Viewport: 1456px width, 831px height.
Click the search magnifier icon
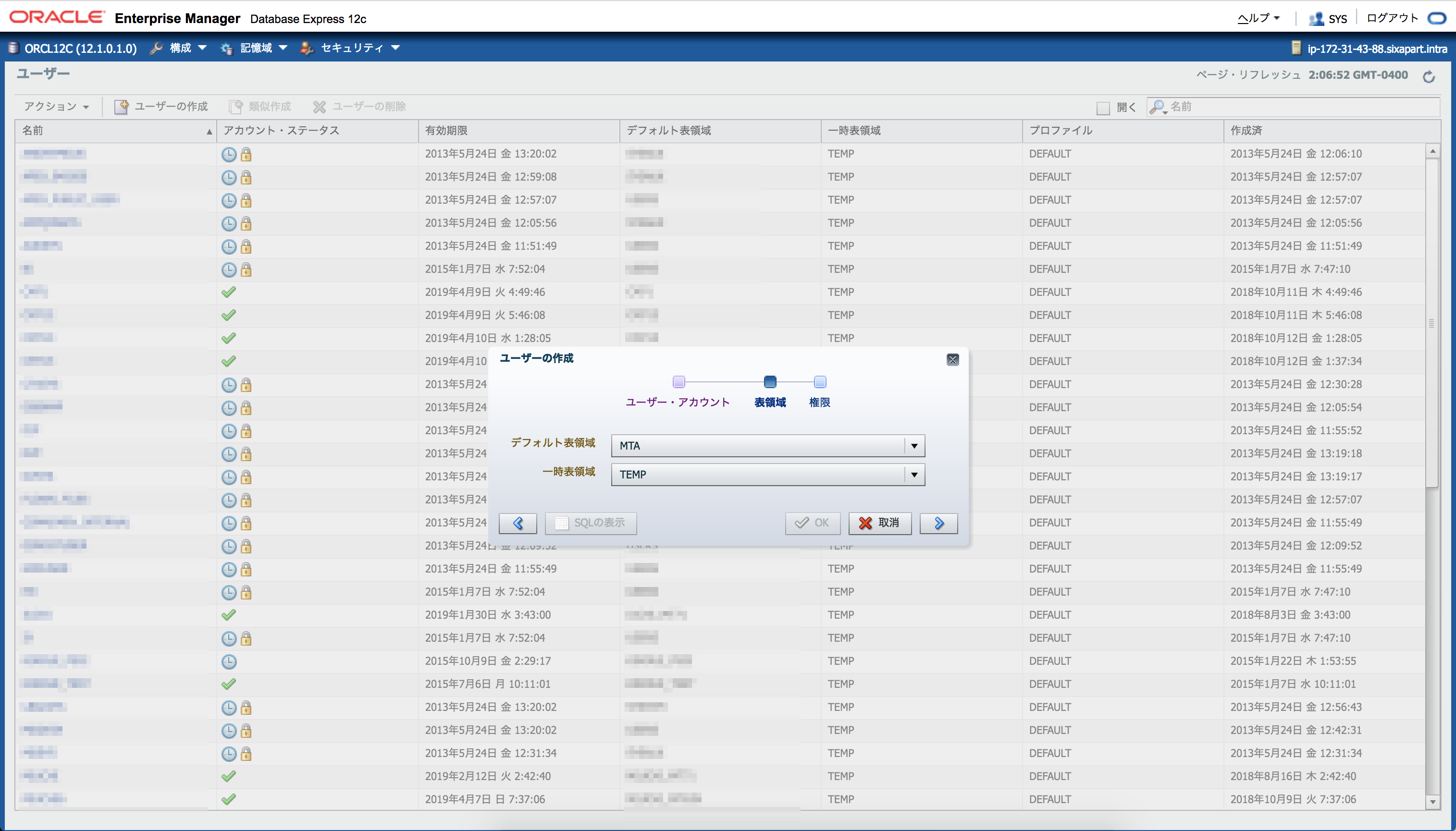[1157, 107]
